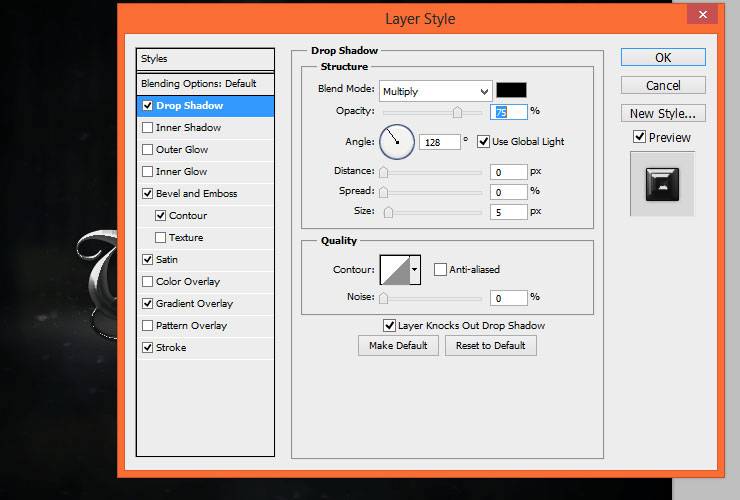Screen dimensions: 740x500
Task: Click the layer style preview thumbnail
Action: pyautogui.click(x=662, y=184)
